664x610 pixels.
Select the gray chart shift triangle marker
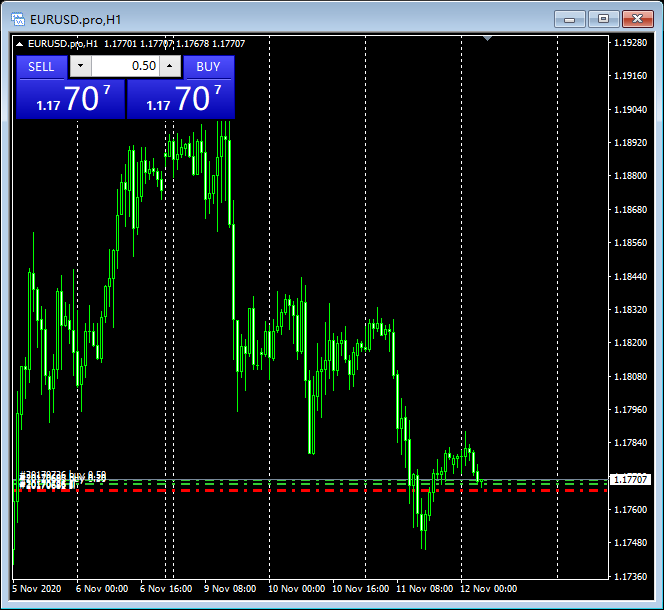point(487,39)
